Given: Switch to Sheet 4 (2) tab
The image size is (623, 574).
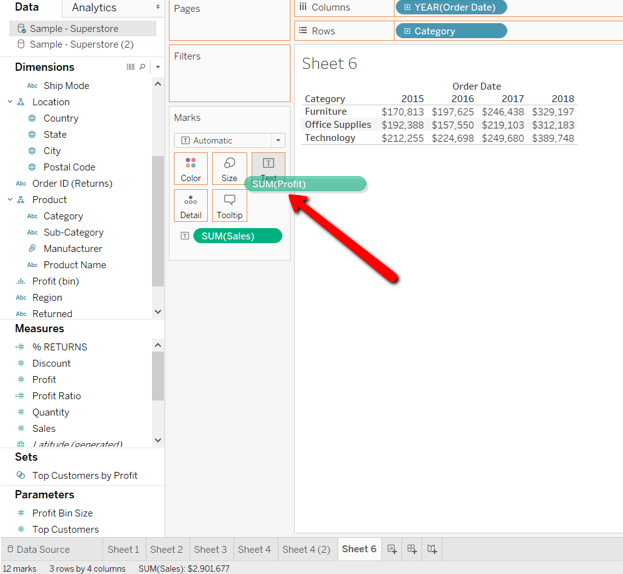Looking at the screenshot, I should [306, 549].
